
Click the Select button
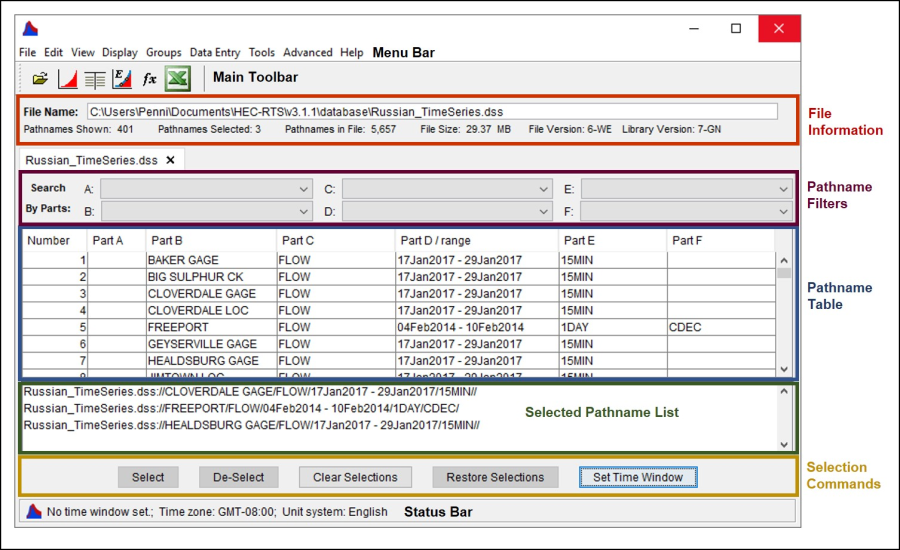pos(148,477)
